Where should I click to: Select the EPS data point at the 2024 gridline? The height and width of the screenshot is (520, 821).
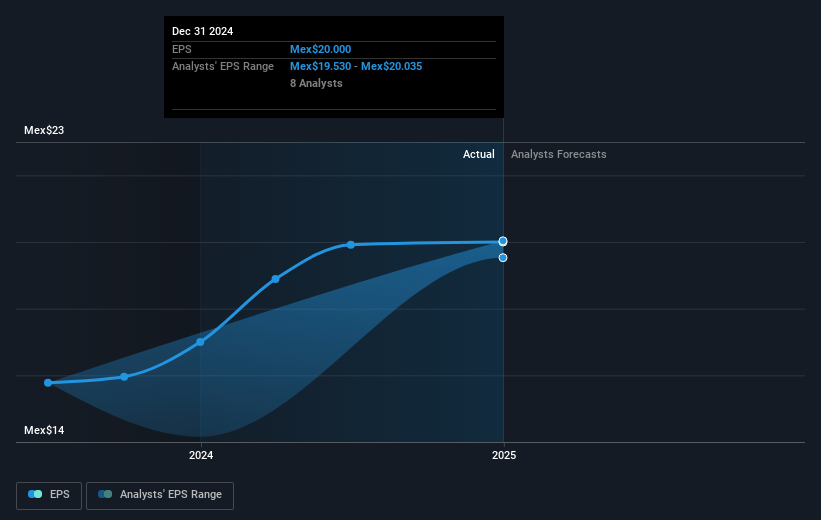(x=200, y=342)
